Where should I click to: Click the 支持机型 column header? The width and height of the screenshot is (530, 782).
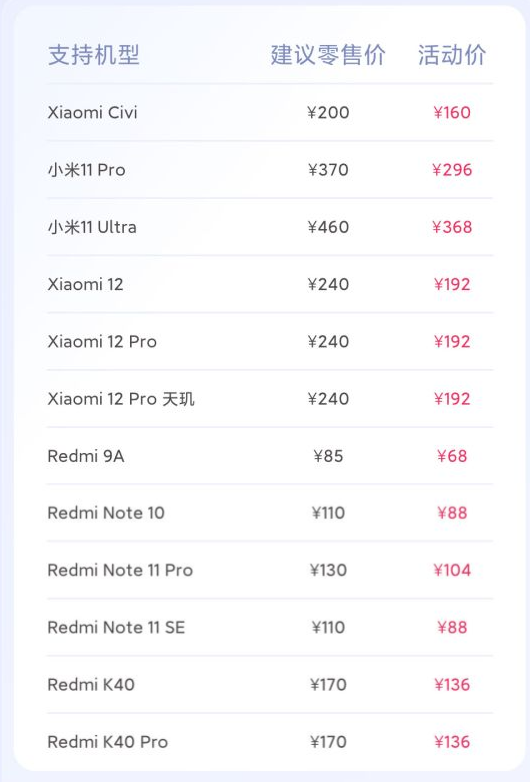coord(94,54)
